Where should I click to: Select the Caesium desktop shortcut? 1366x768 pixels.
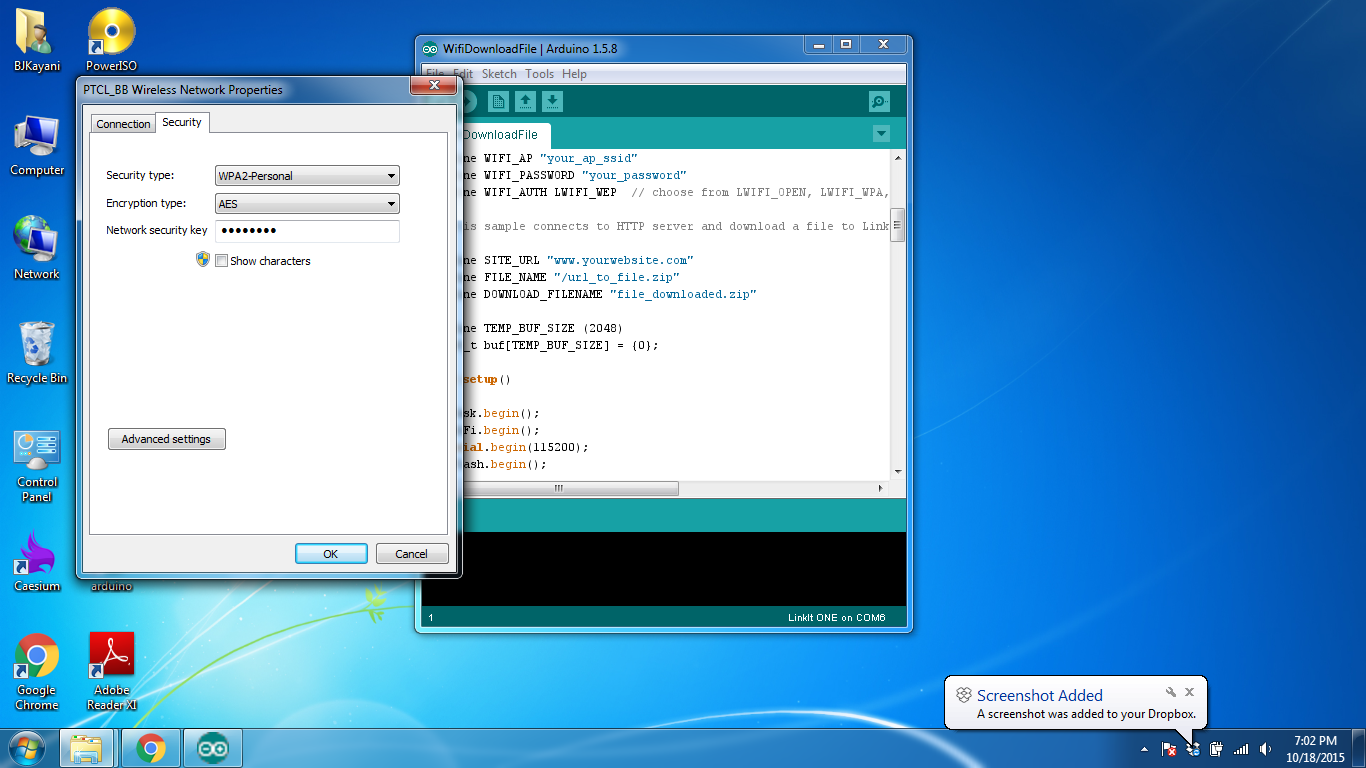coord(37,561)
